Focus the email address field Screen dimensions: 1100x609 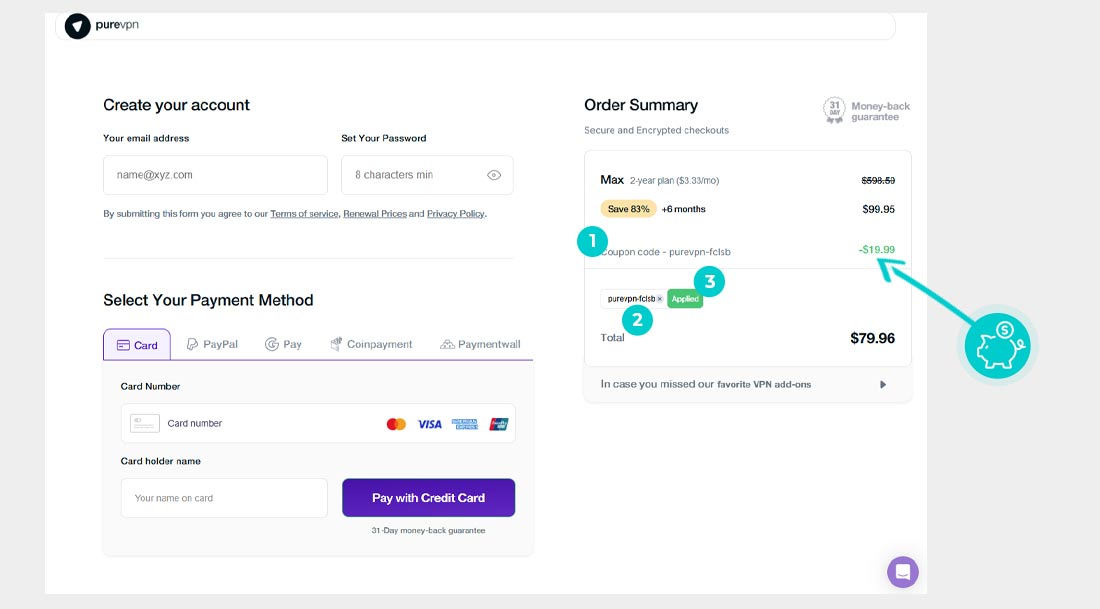215,175
